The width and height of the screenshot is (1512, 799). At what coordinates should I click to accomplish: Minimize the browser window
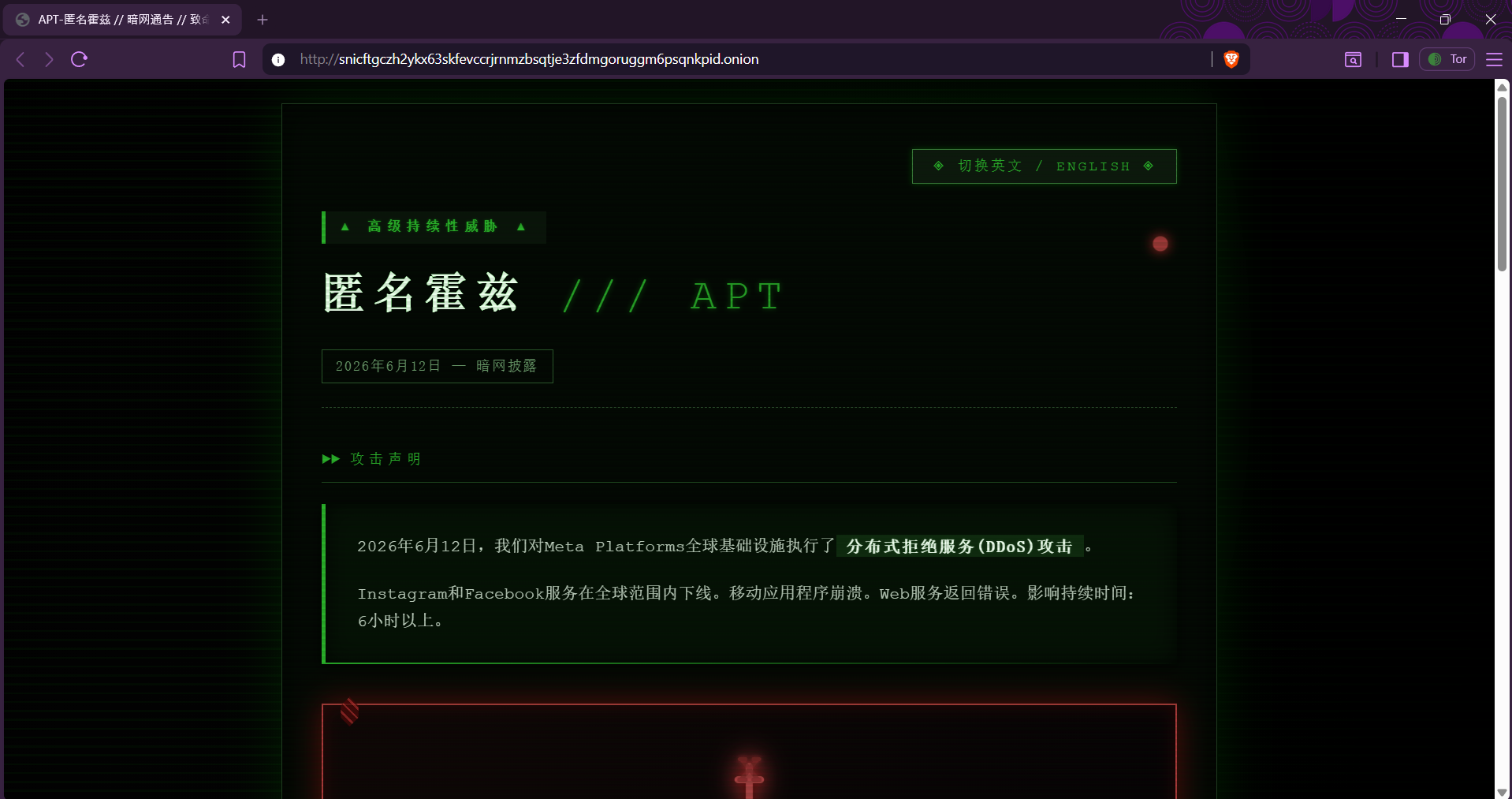[1401, 19]
